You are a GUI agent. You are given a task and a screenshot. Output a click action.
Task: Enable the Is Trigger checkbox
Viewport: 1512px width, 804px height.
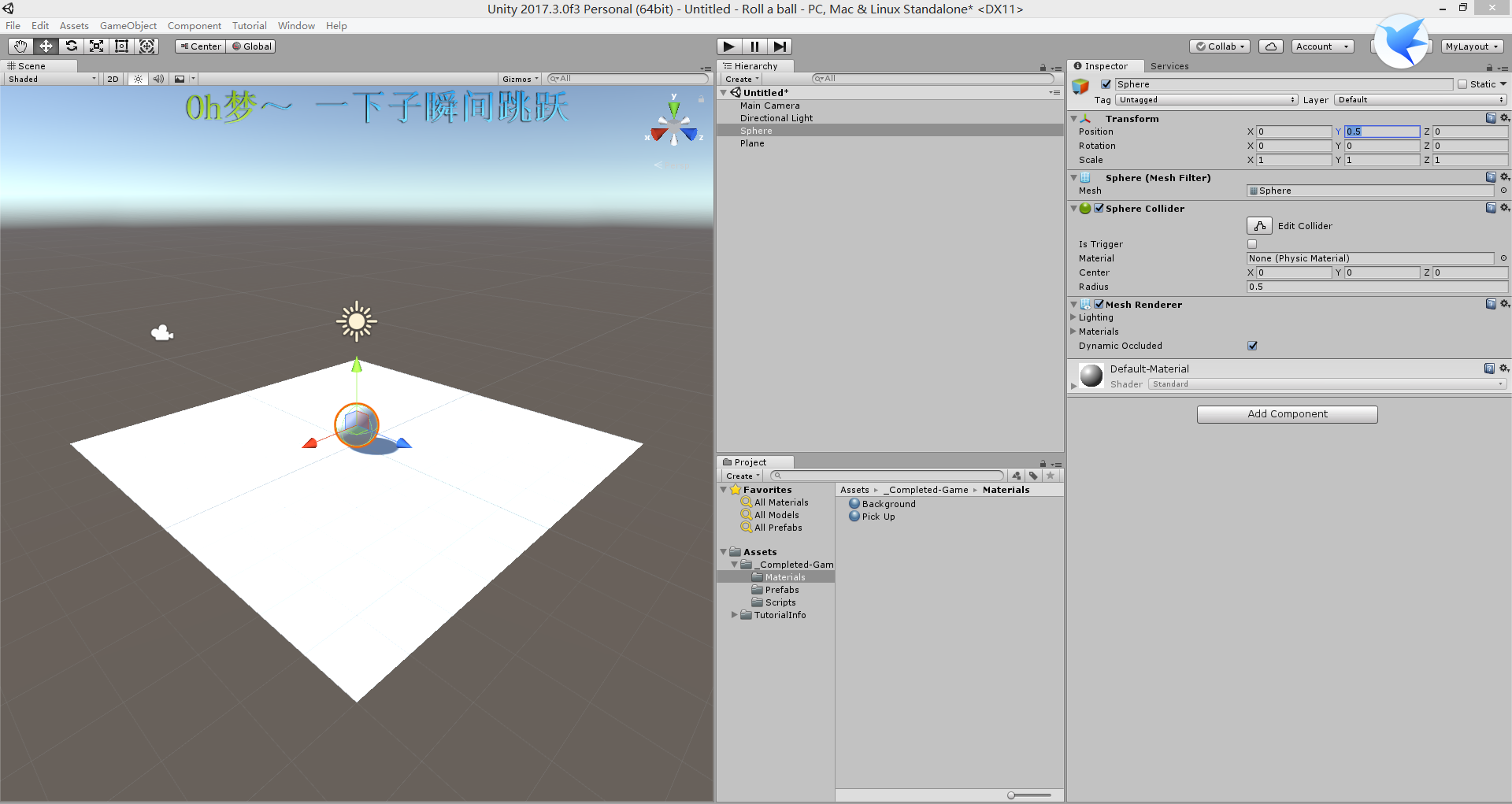1251,244
